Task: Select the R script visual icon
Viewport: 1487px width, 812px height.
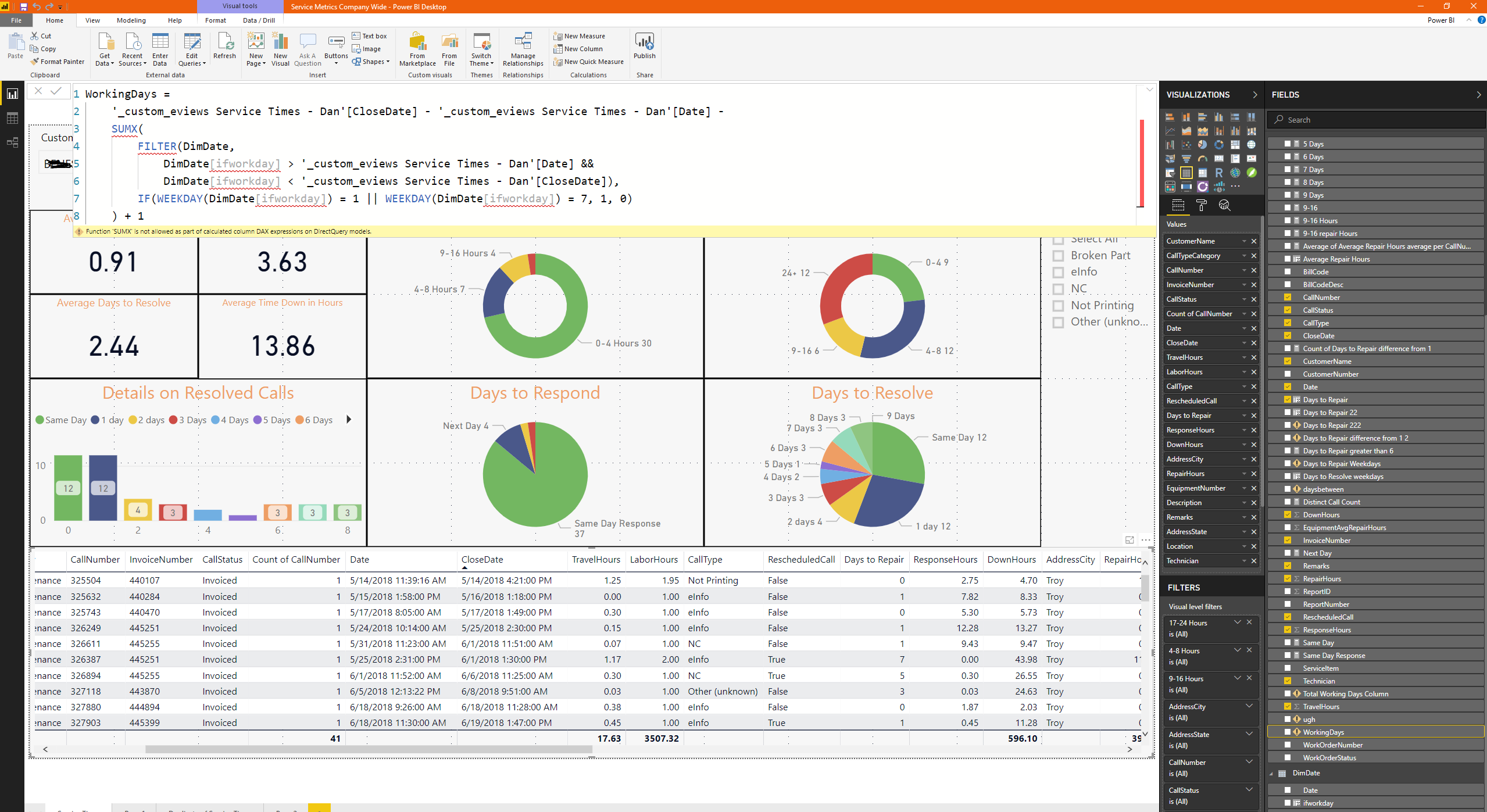Action: (1219, 173)
